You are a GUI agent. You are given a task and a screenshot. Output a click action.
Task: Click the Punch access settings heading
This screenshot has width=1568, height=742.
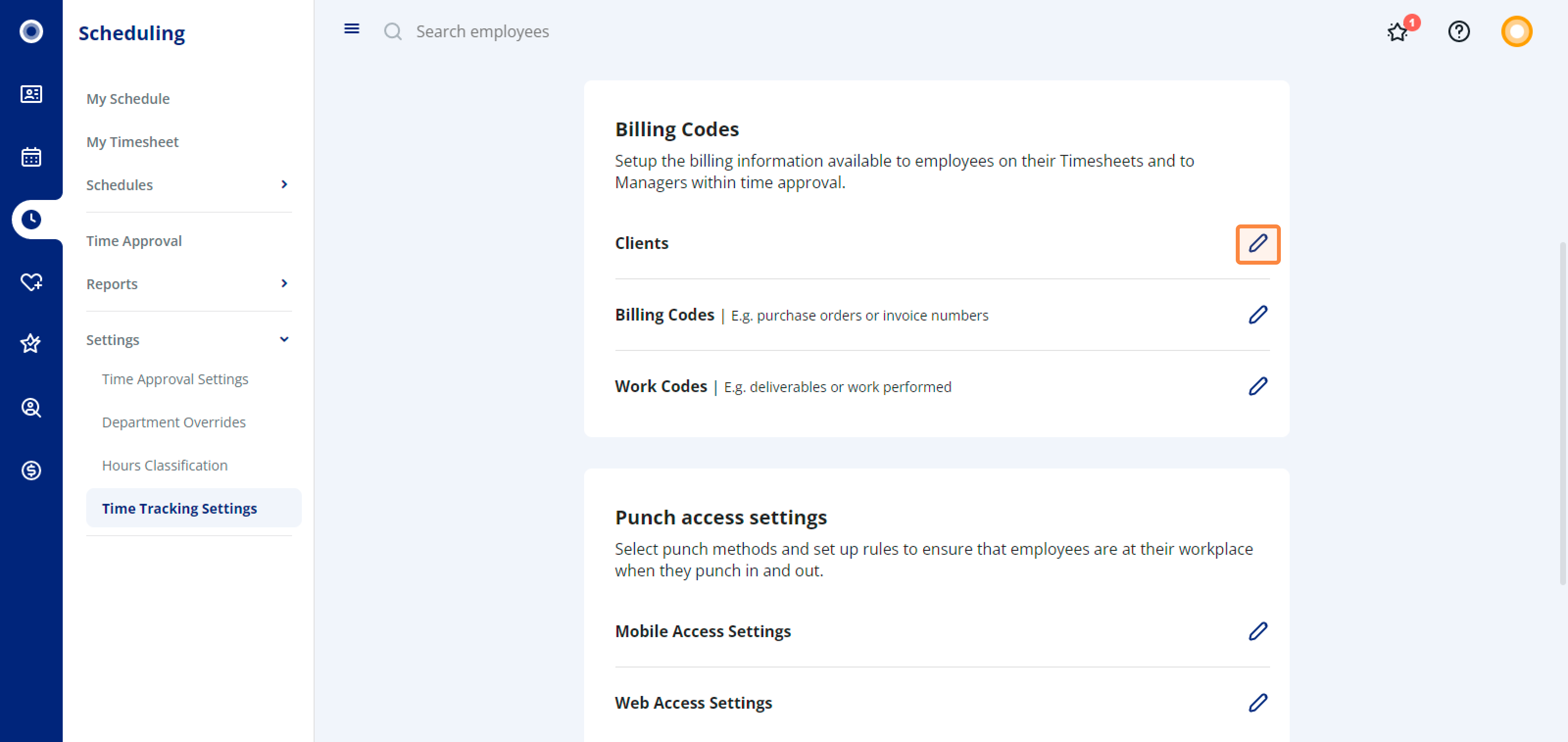click(x=721, y=518)
